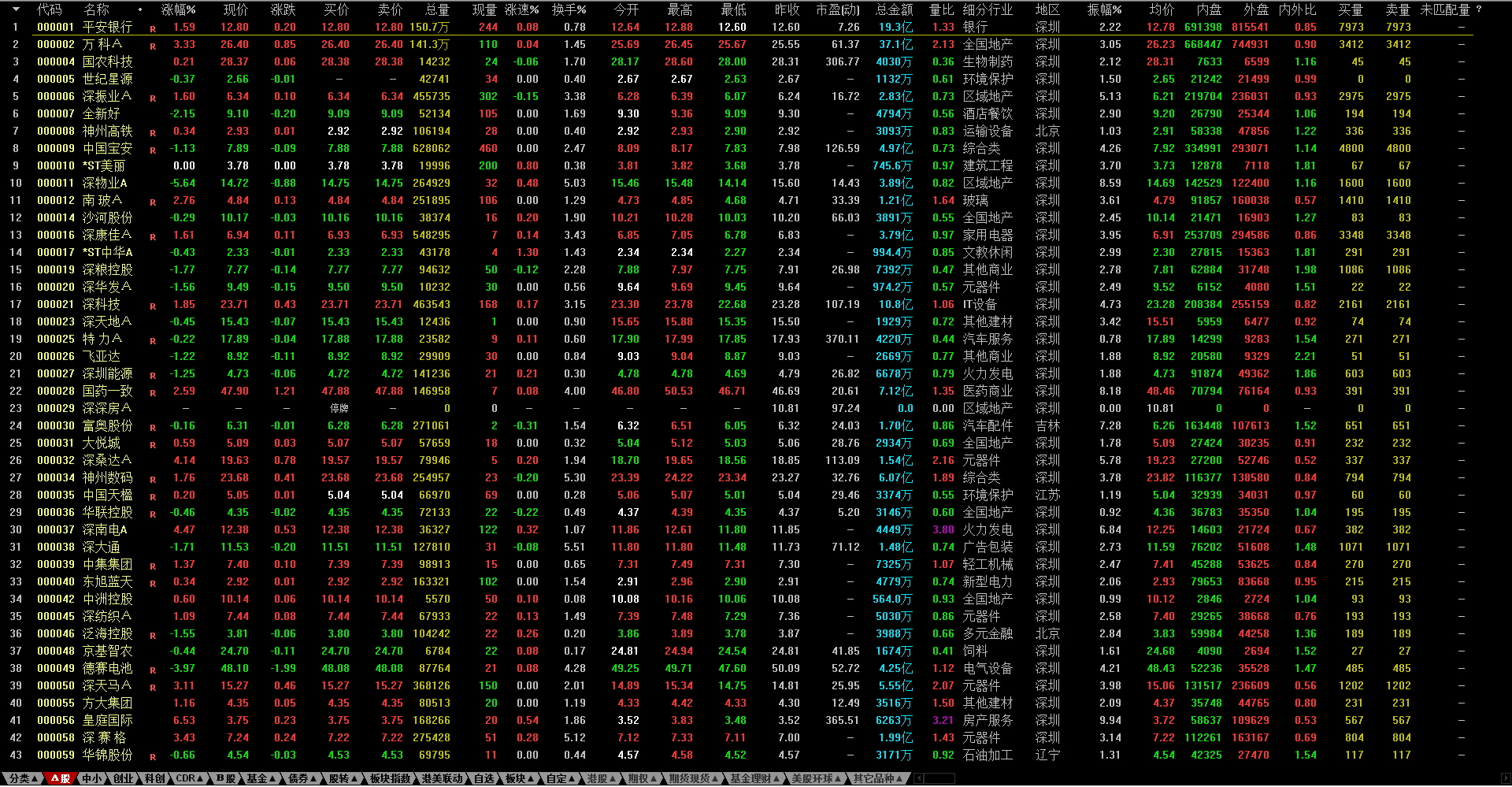Open the 期货现货 tab

point(694,778)
